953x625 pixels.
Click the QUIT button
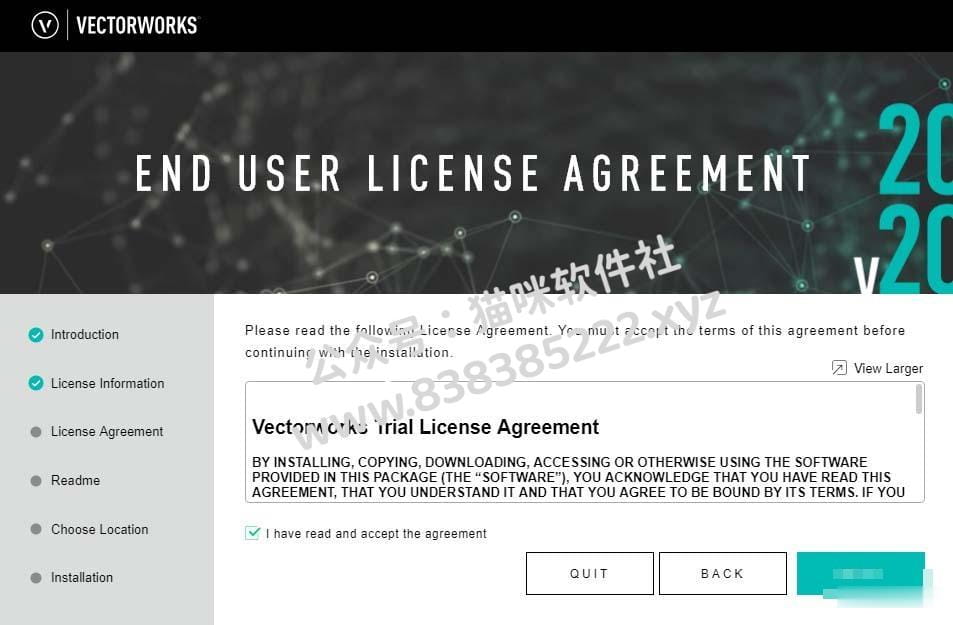click(x=590, y=573)
